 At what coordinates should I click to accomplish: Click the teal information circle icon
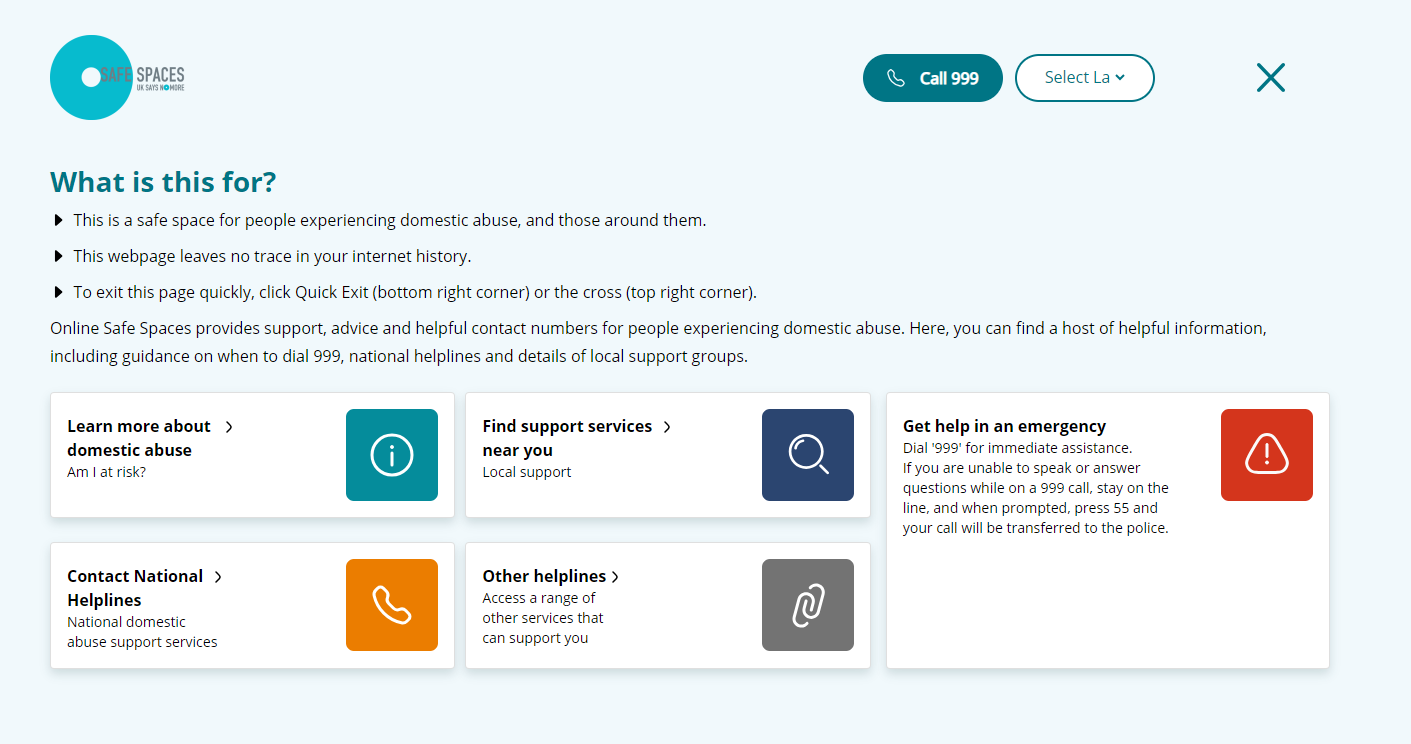[392, 455]
